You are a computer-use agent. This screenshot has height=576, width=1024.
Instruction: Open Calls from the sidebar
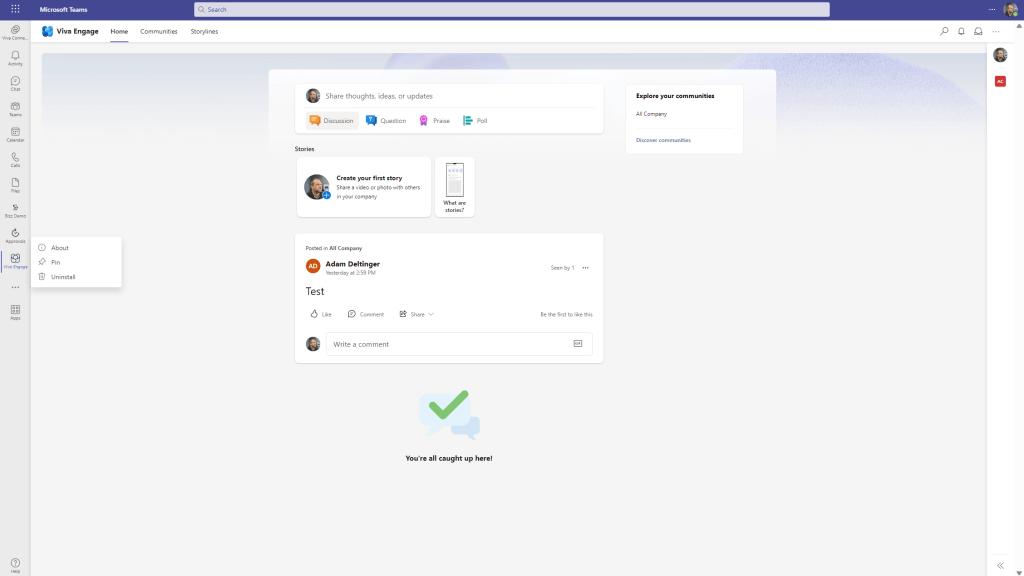(x=15, y=159)
